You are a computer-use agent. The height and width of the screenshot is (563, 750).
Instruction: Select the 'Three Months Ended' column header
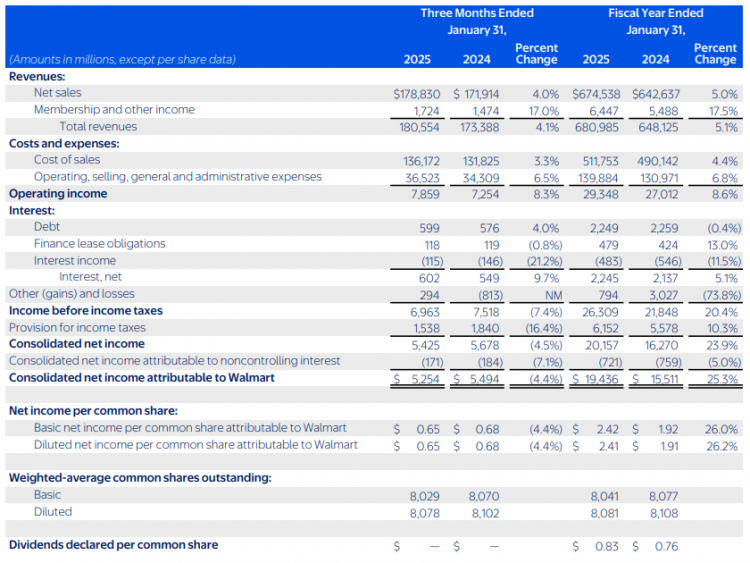pos(477,13)
